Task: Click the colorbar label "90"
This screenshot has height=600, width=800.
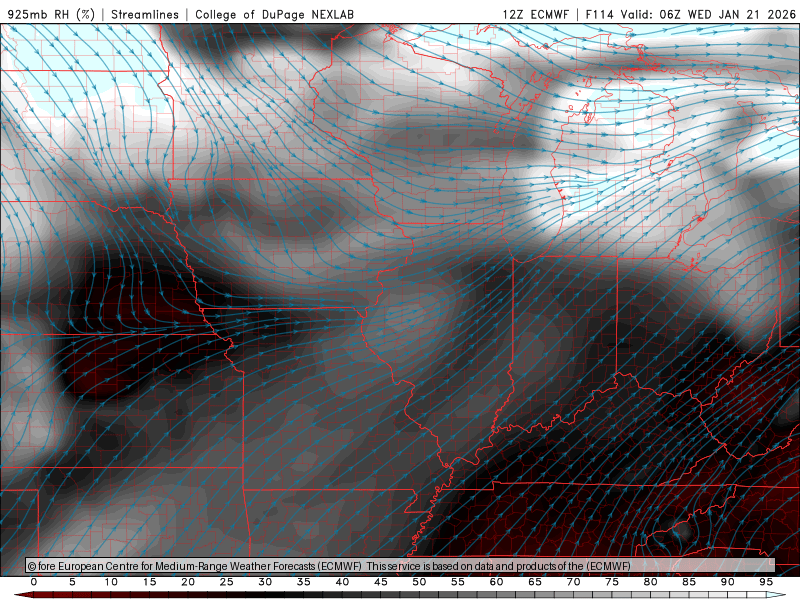Action: (728, 582)
